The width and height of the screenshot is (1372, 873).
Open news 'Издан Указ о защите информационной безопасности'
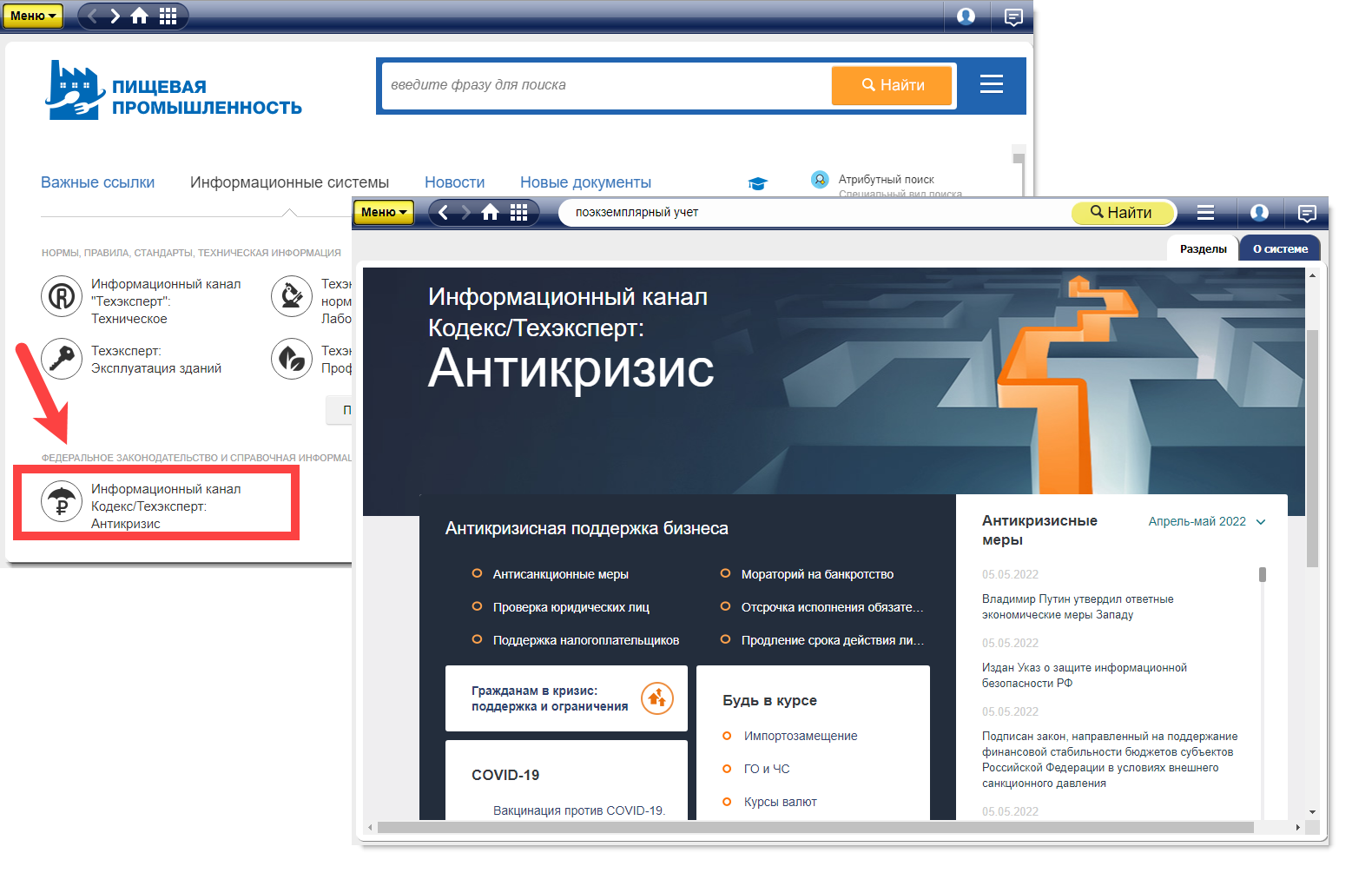pos(1085,675)
